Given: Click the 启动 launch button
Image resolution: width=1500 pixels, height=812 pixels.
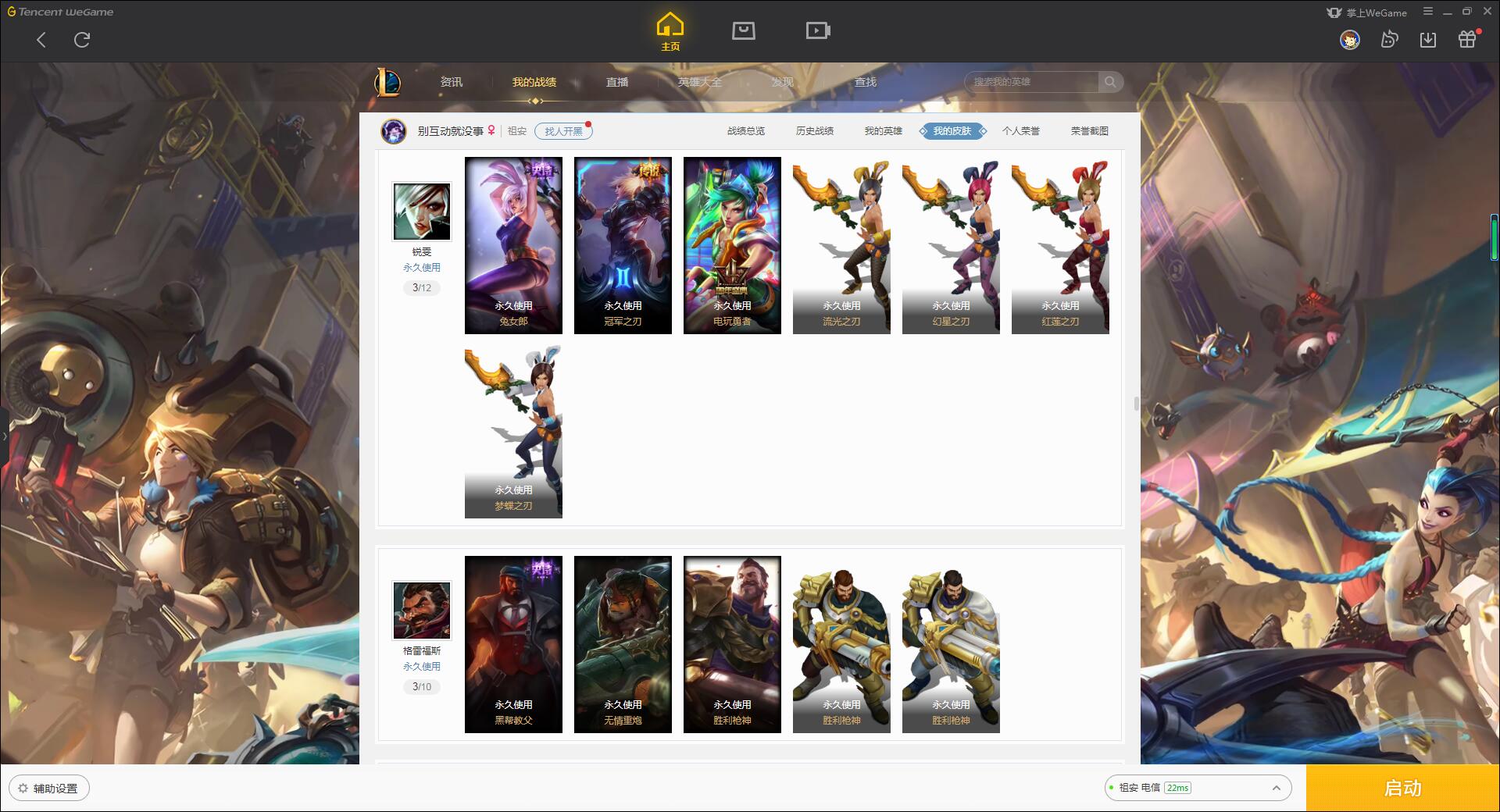Looking at the screenshot, I should pos(1403,788).
